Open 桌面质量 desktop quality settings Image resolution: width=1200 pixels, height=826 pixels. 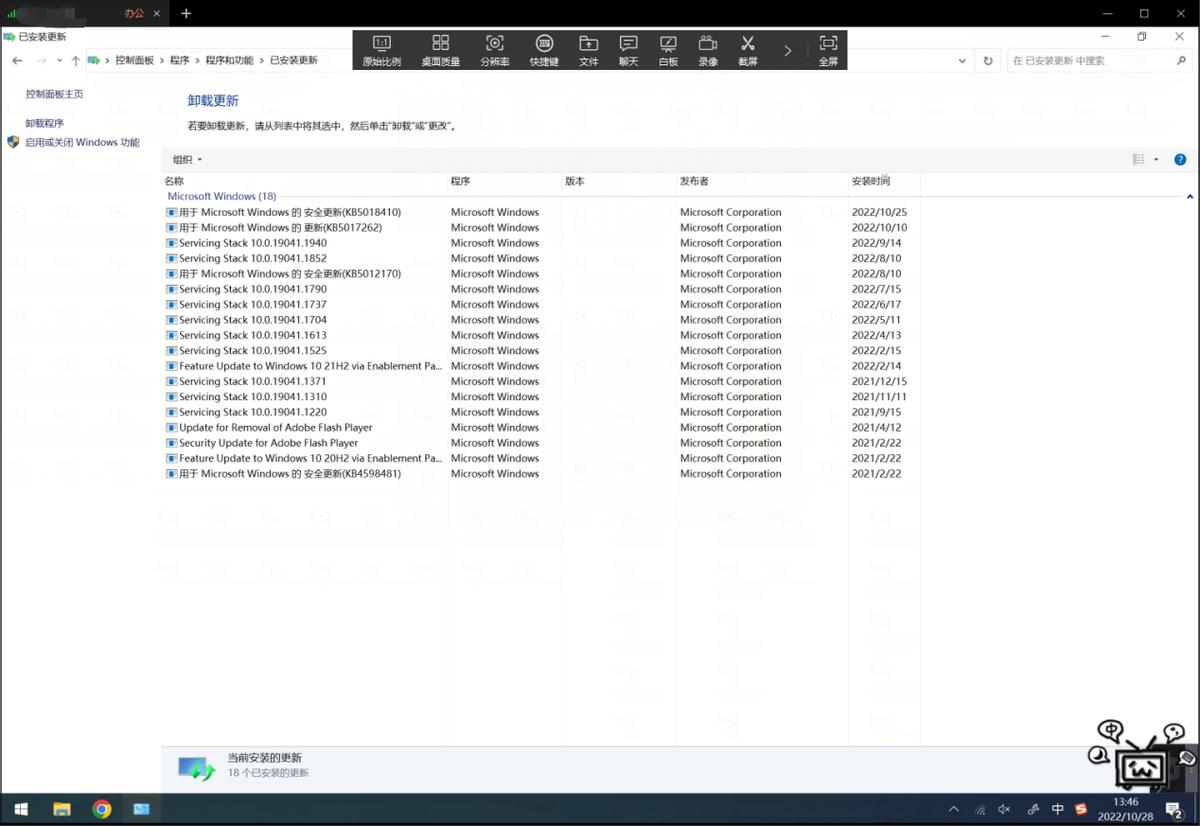coord(440,50)
